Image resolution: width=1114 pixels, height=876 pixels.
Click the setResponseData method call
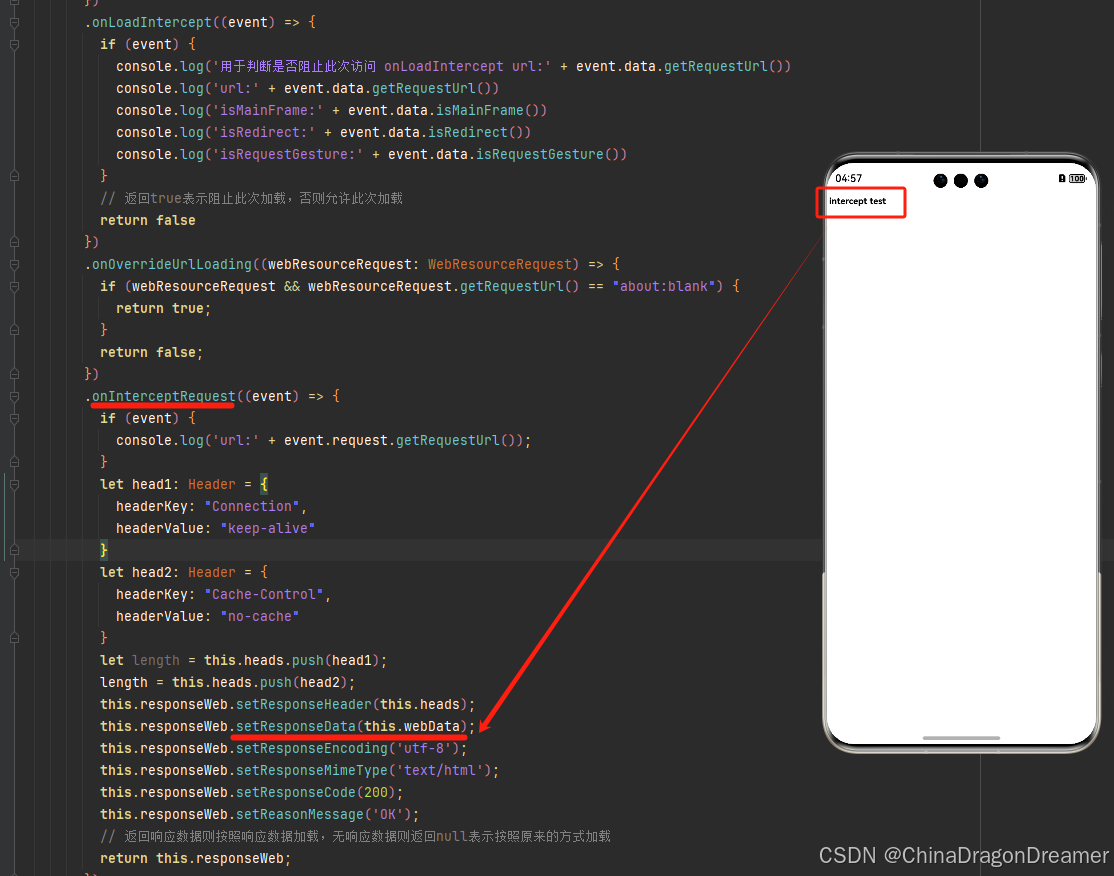(296, 727)
